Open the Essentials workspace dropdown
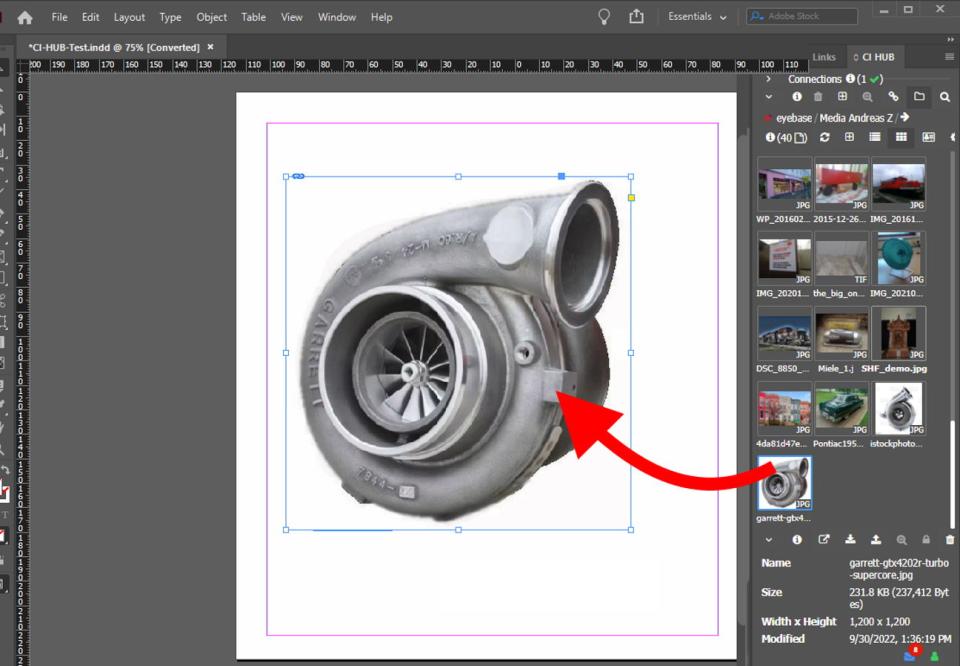Viewport: 960px width, 666px height. pos(694,16)
